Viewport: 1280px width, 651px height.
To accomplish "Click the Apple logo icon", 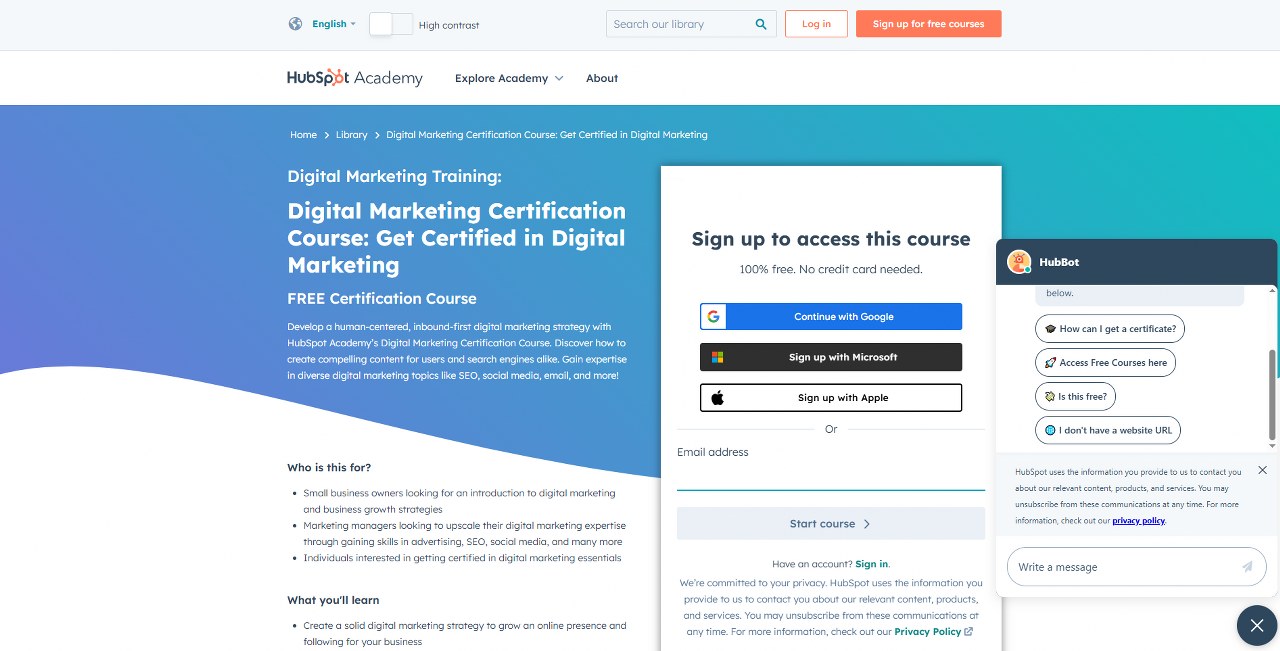I will point(717,398).
